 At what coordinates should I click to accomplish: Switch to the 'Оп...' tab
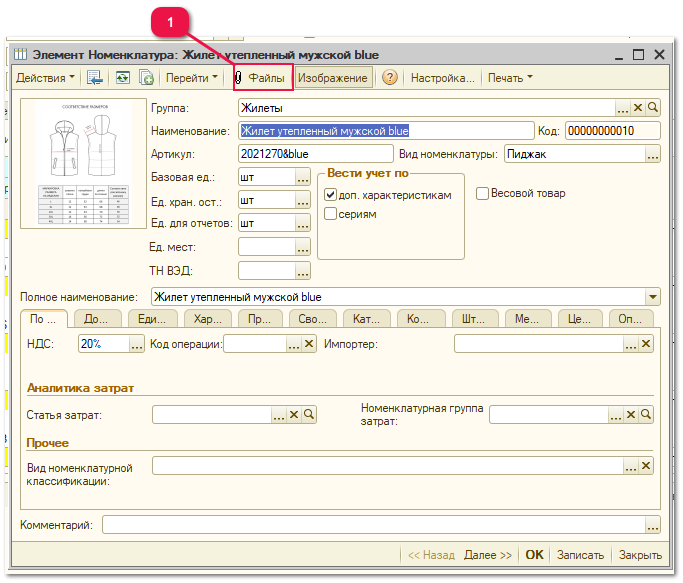(631, 319)
